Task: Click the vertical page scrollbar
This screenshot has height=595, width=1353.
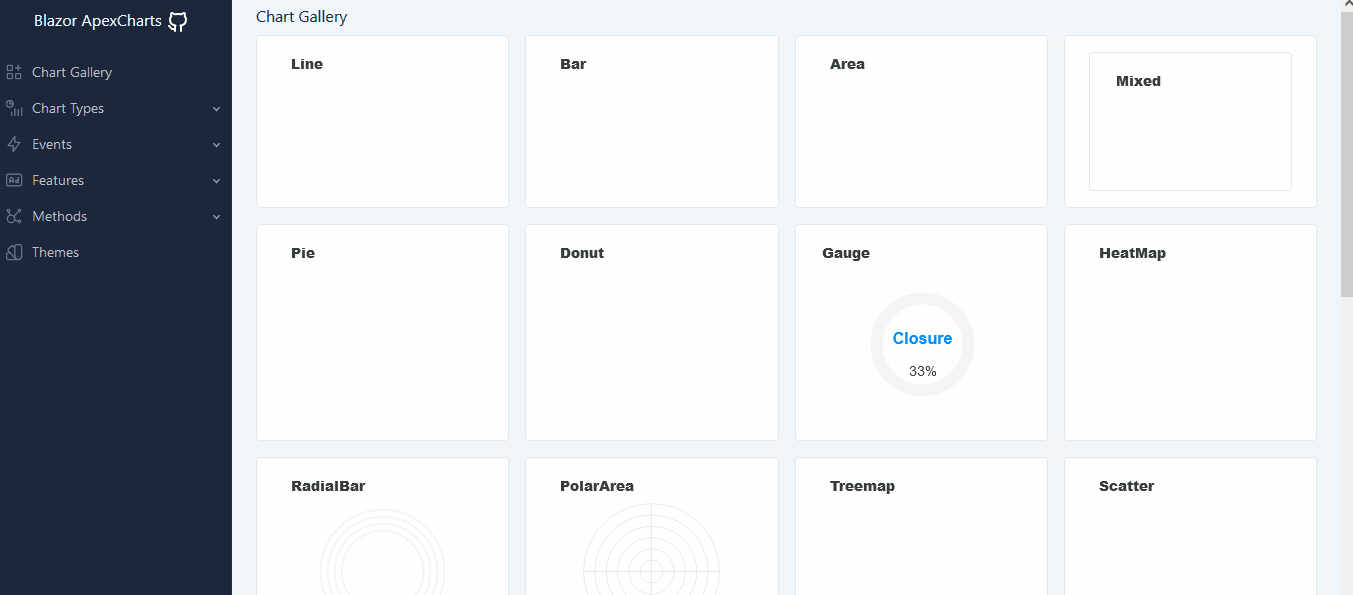Action: click(1346, 150)
